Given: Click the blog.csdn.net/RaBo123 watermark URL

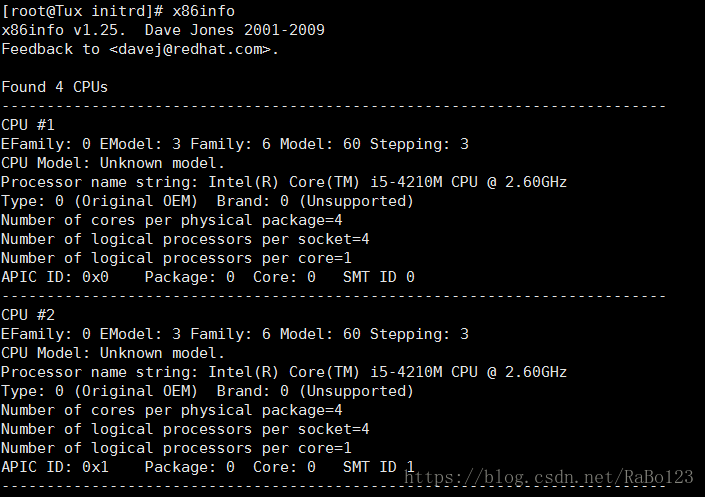Looking at the screenshot, I should pos(549,477).
